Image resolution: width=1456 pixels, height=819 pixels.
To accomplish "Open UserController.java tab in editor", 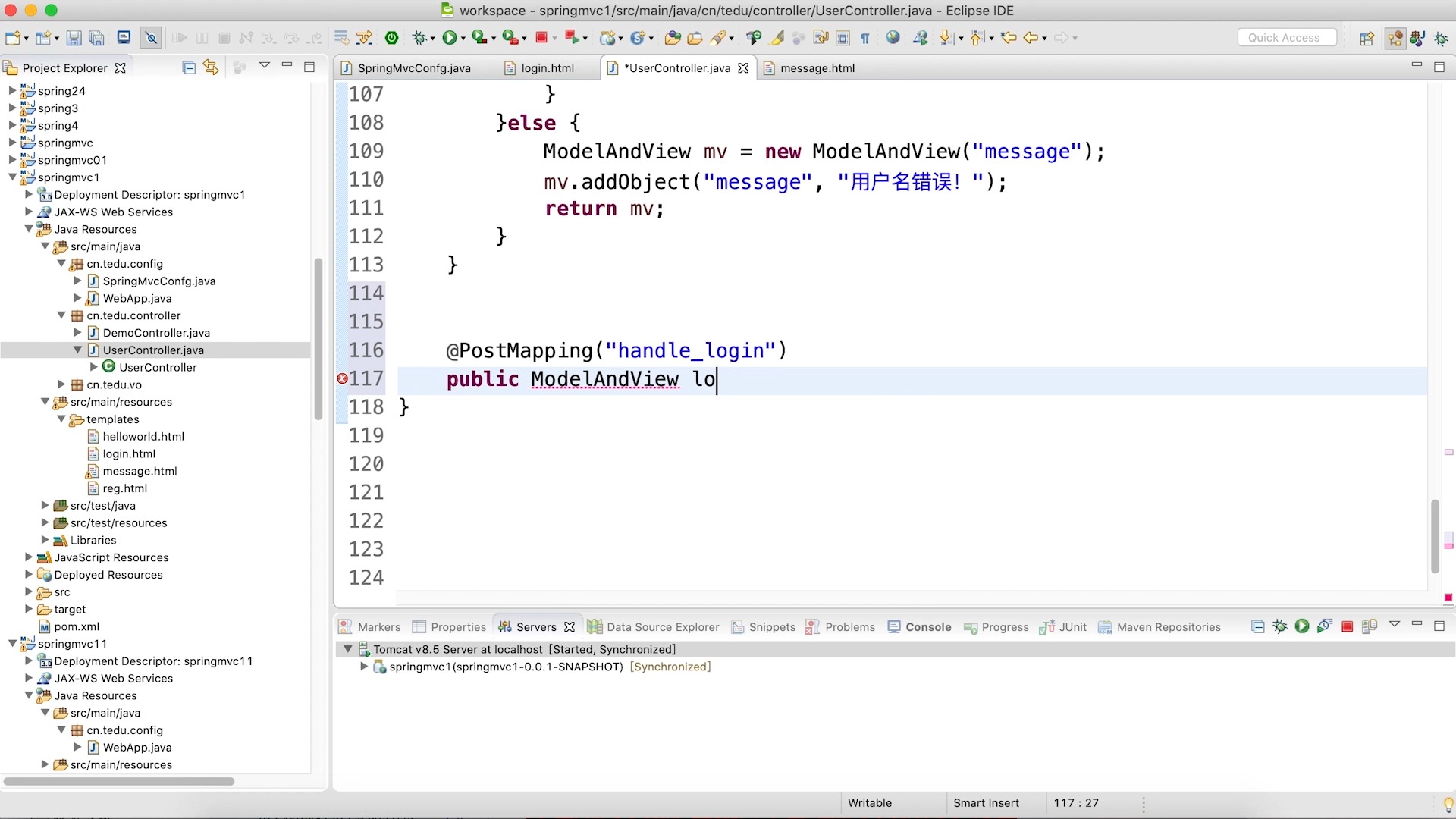I will [675, 68].
